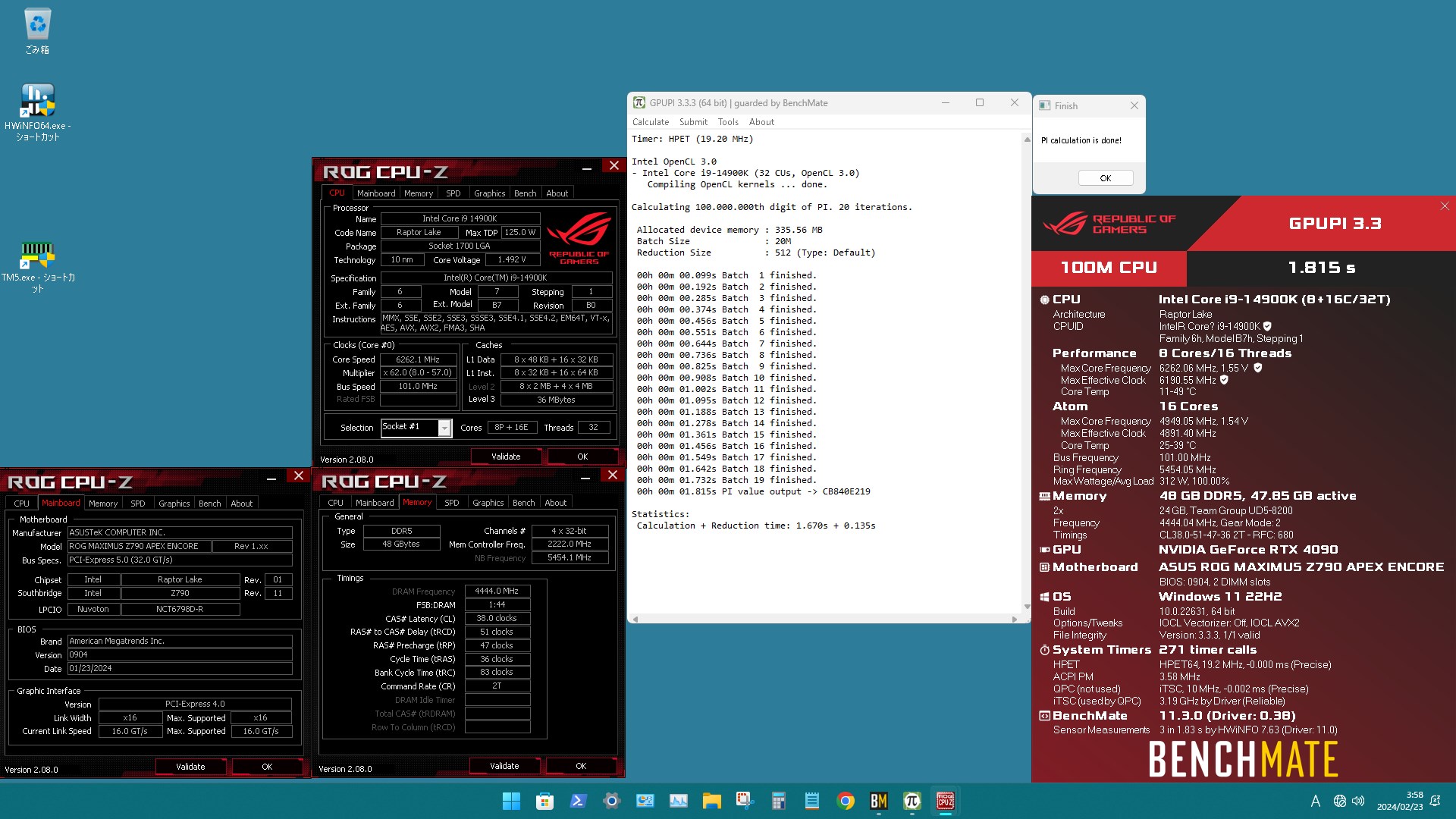Expand Socket #1 selection dropdown in CPU-Z
Screen dimensions: 1456x819
[x=445, y=428]
